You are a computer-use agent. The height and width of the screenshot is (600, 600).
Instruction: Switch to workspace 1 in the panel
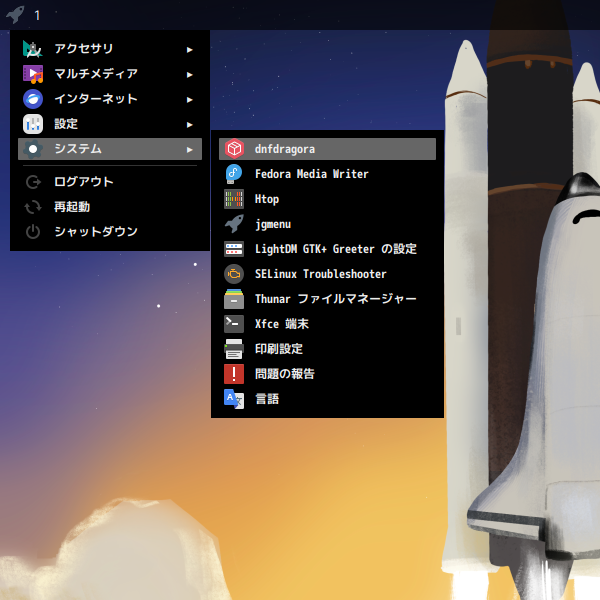(37, 15)
